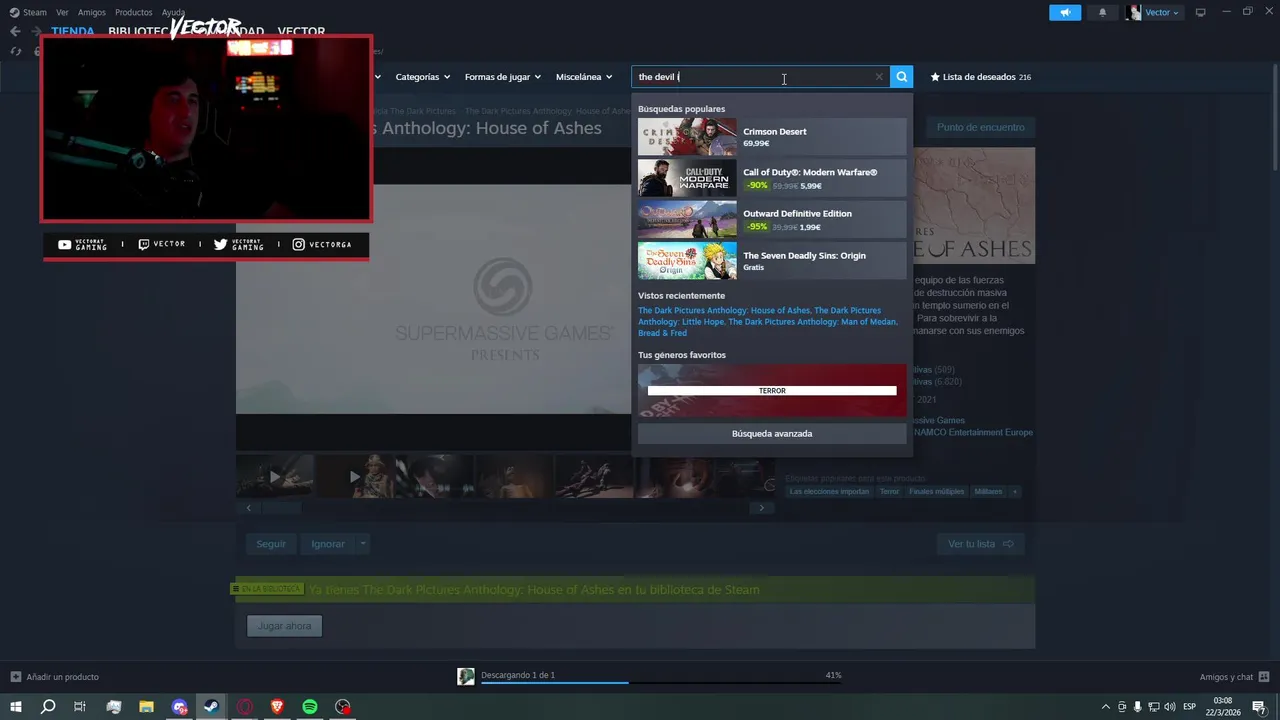Clear the search field with the X icon
Image resolution: width=1280 pixels, height=720 pixels.
click(879, 77)
